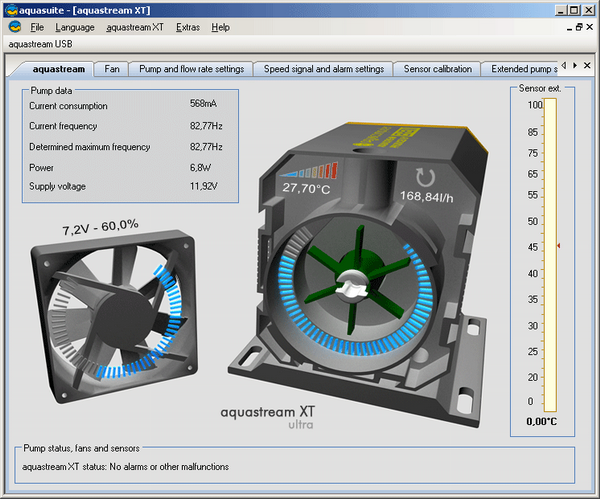Open the Help menu

pyautogui.click(x=220, y=27)
